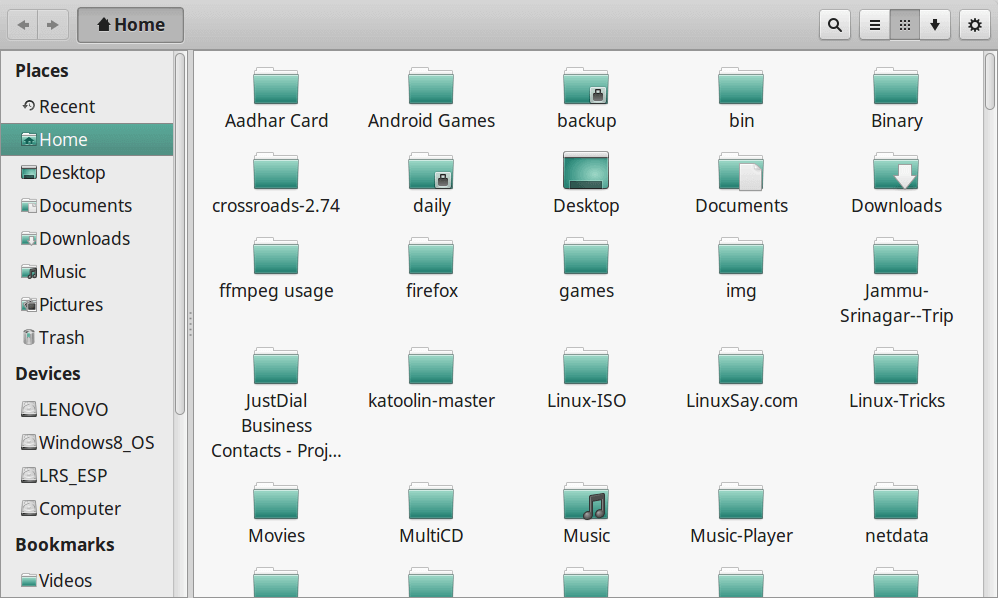Select the Aadhar Card folder

[276, 99]
